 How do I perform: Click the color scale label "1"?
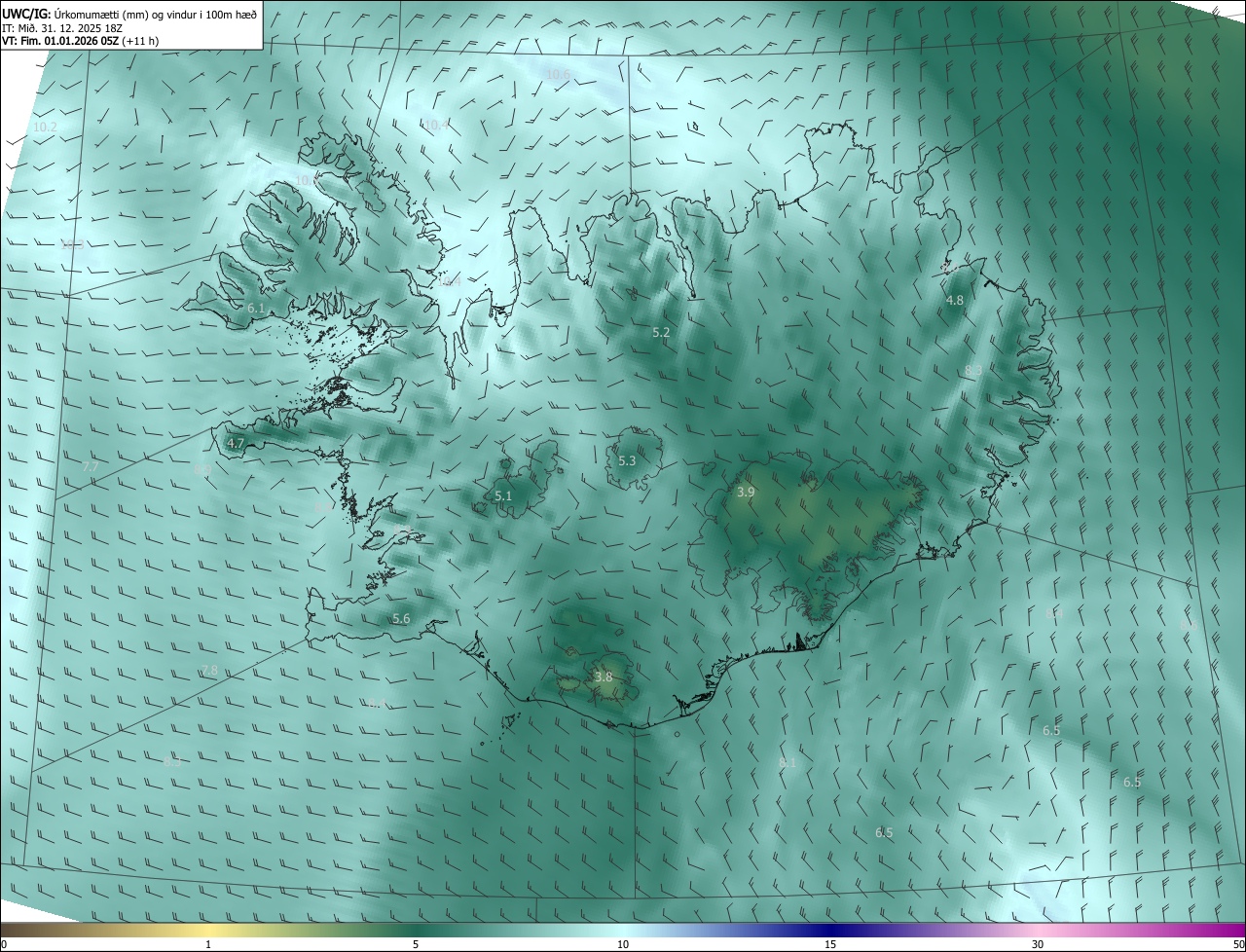208,945
